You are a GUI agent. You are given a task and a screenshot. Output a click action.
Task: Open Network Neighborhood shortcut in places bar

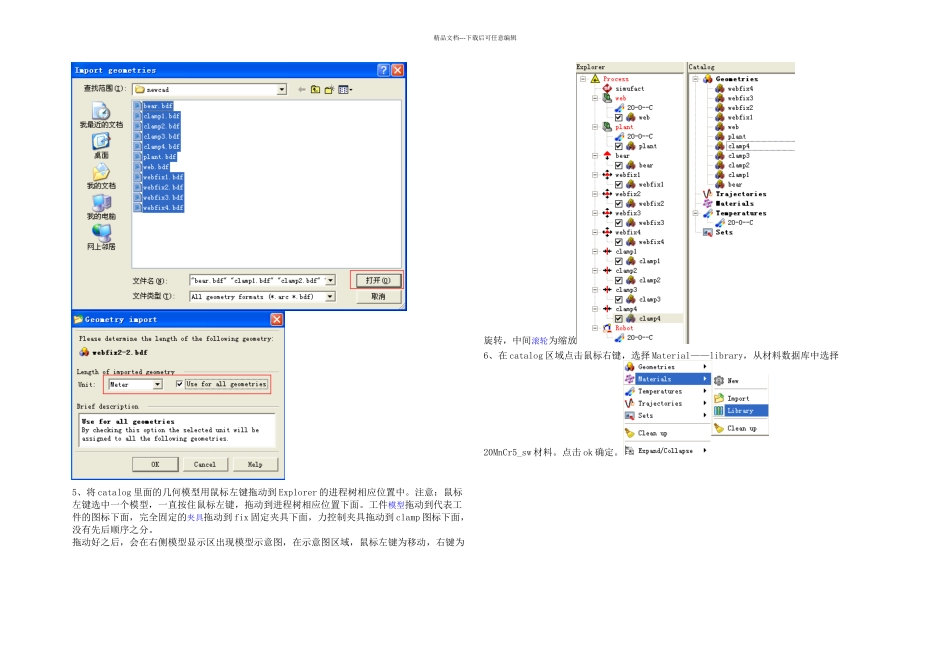(x=101, y=238)
